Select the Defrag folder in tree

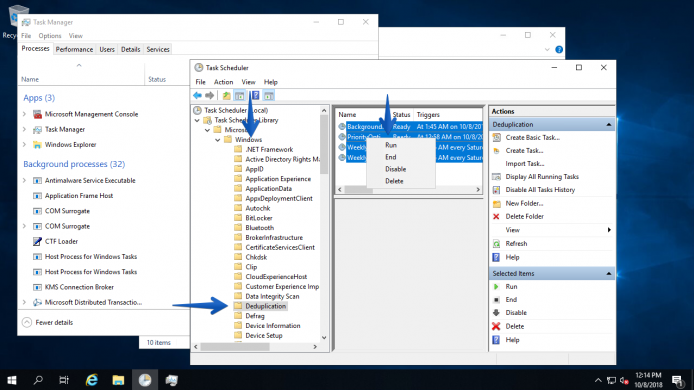click(x=255, y=316)
